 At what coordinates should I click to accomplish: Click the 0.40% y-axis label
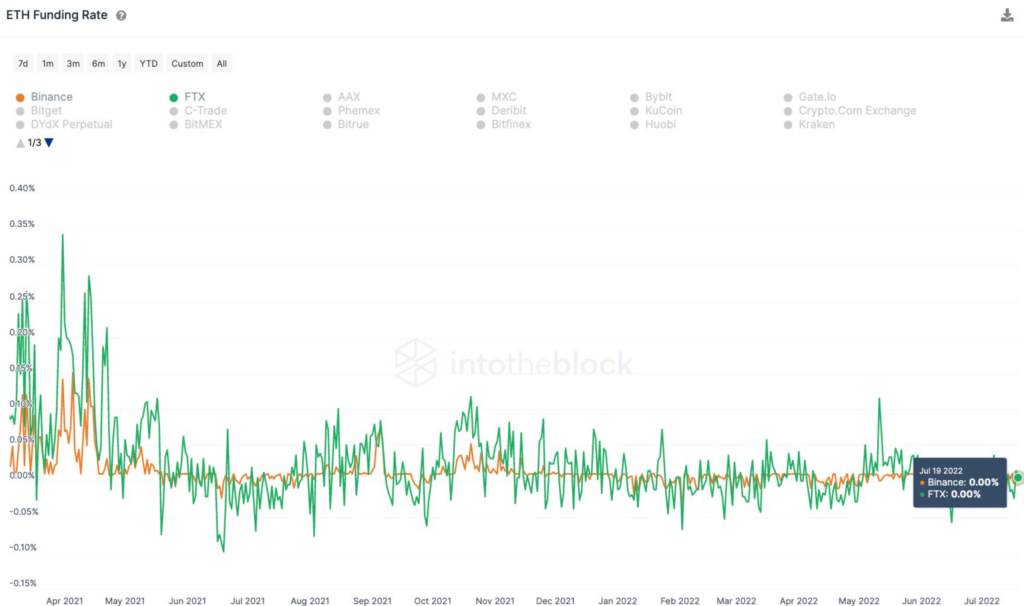[22, 188]
